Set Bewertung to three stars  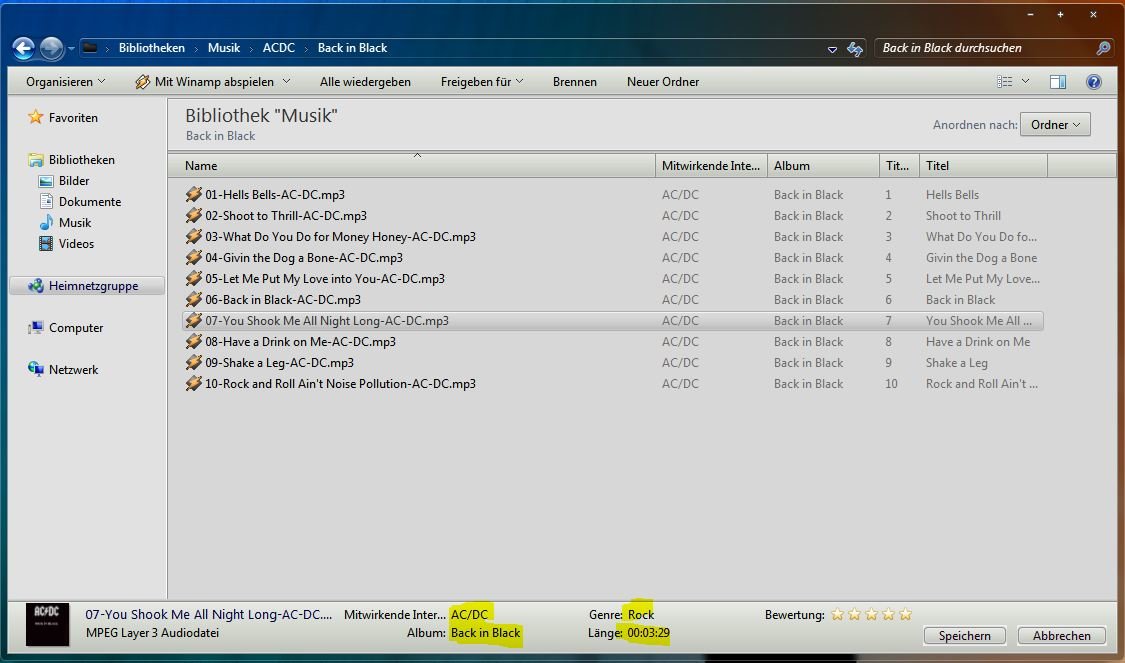tap(871, 614)
